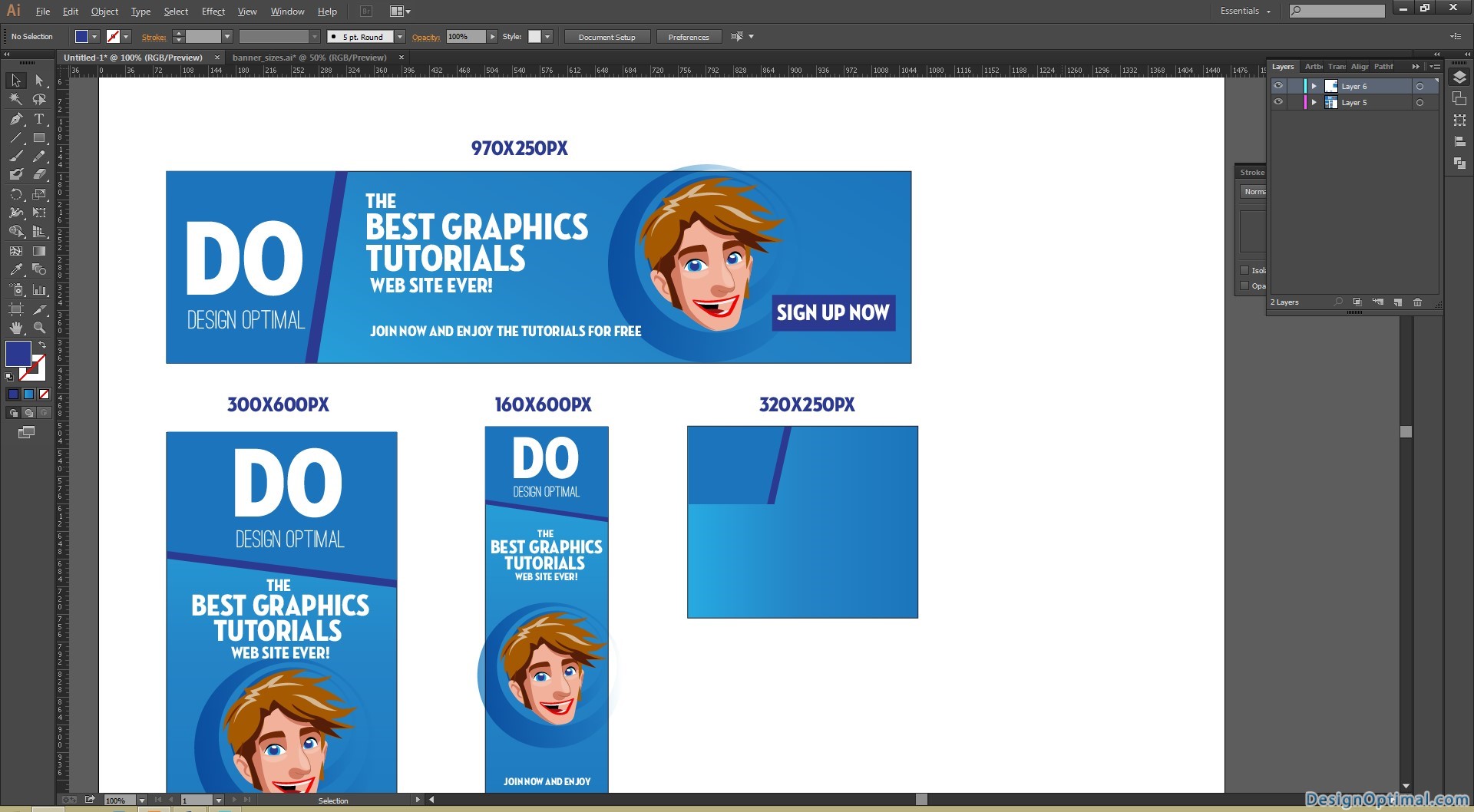Pick the Line Segment tool
The image size is (1474, 812).
pyautogui.click(x=15, y=138)
